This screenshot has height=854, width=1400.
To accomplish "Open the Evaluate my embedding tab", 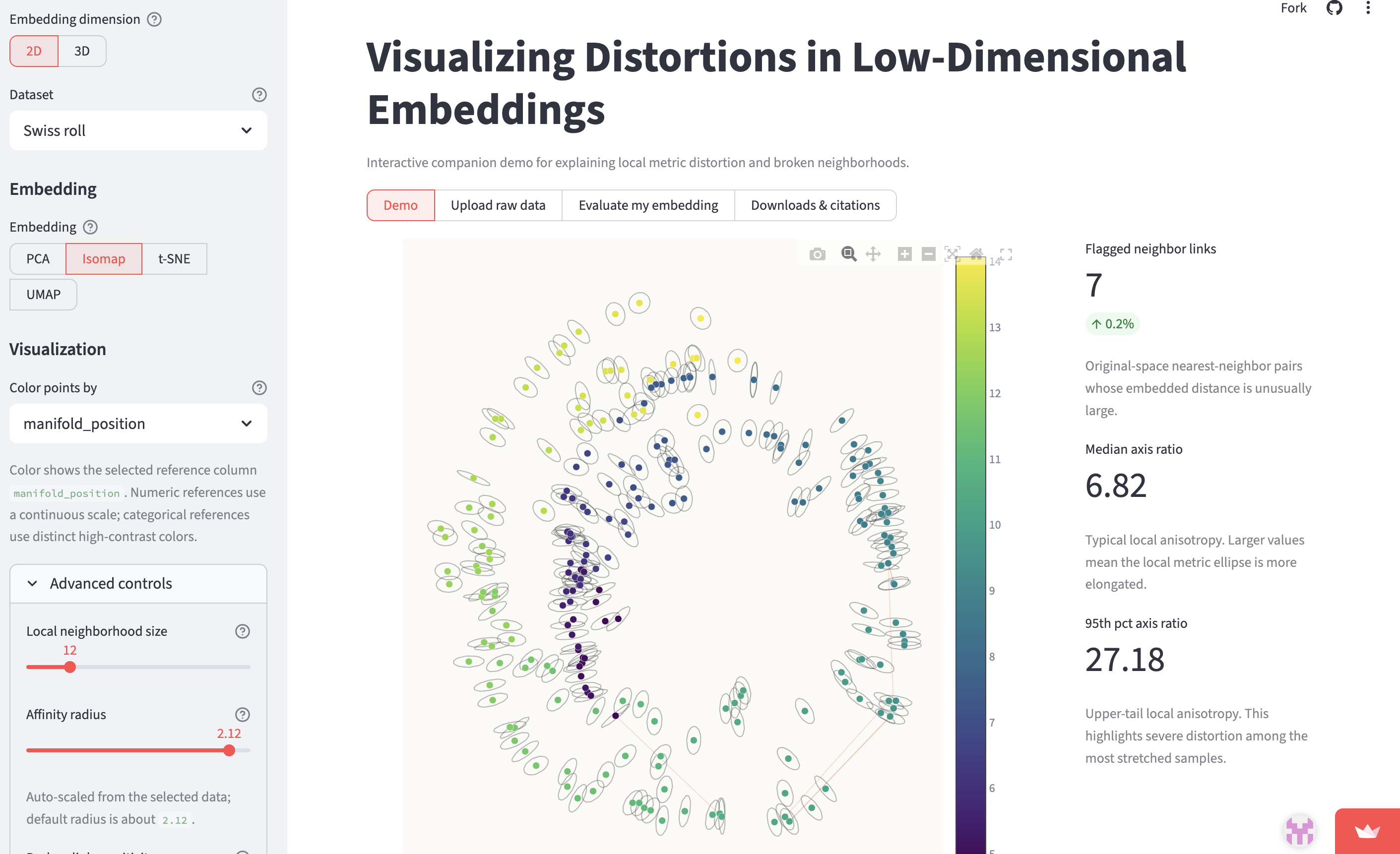I will coord(648,205).
